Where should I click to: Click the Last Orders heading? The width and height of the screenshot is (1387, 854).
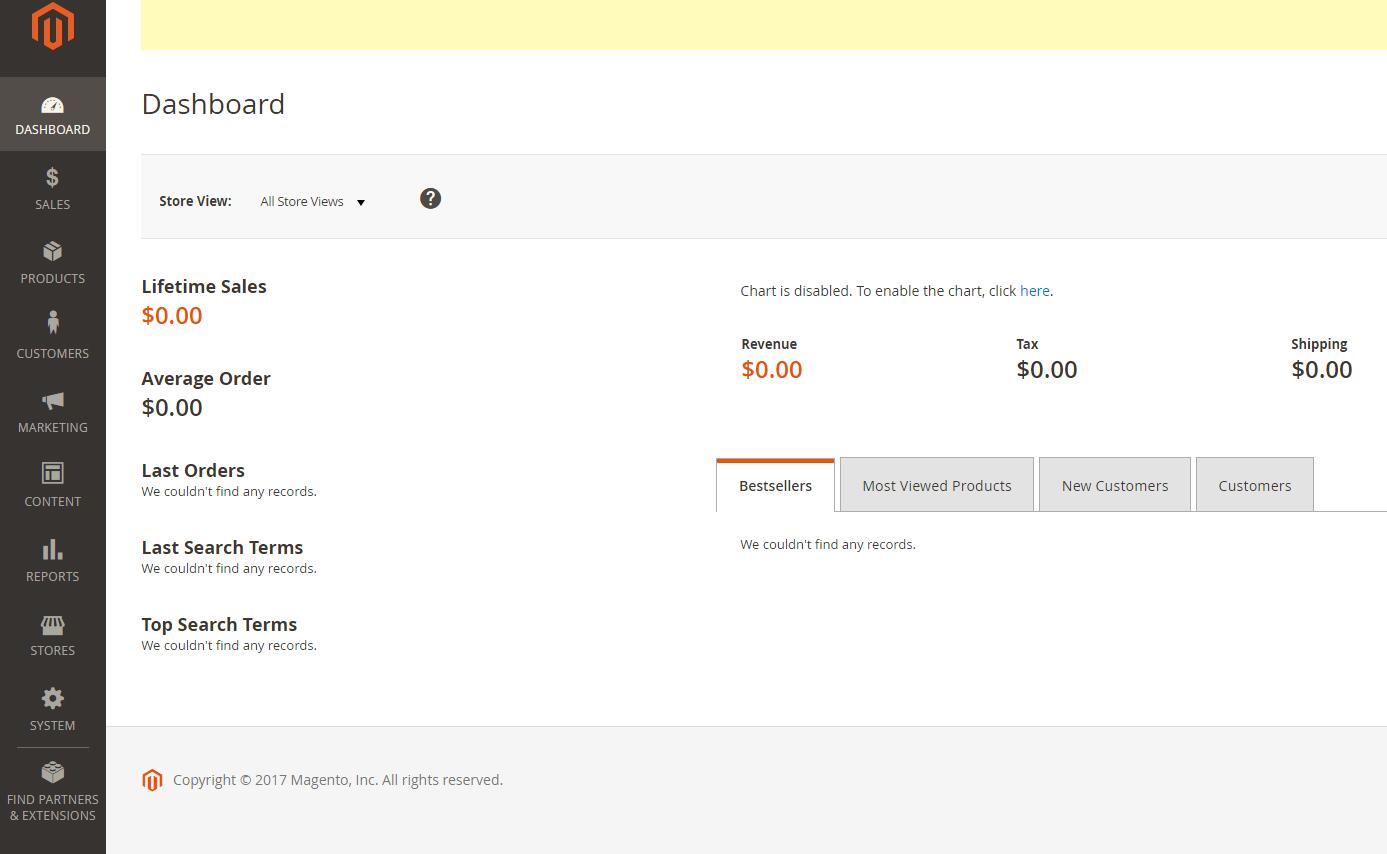coord(193,470)
